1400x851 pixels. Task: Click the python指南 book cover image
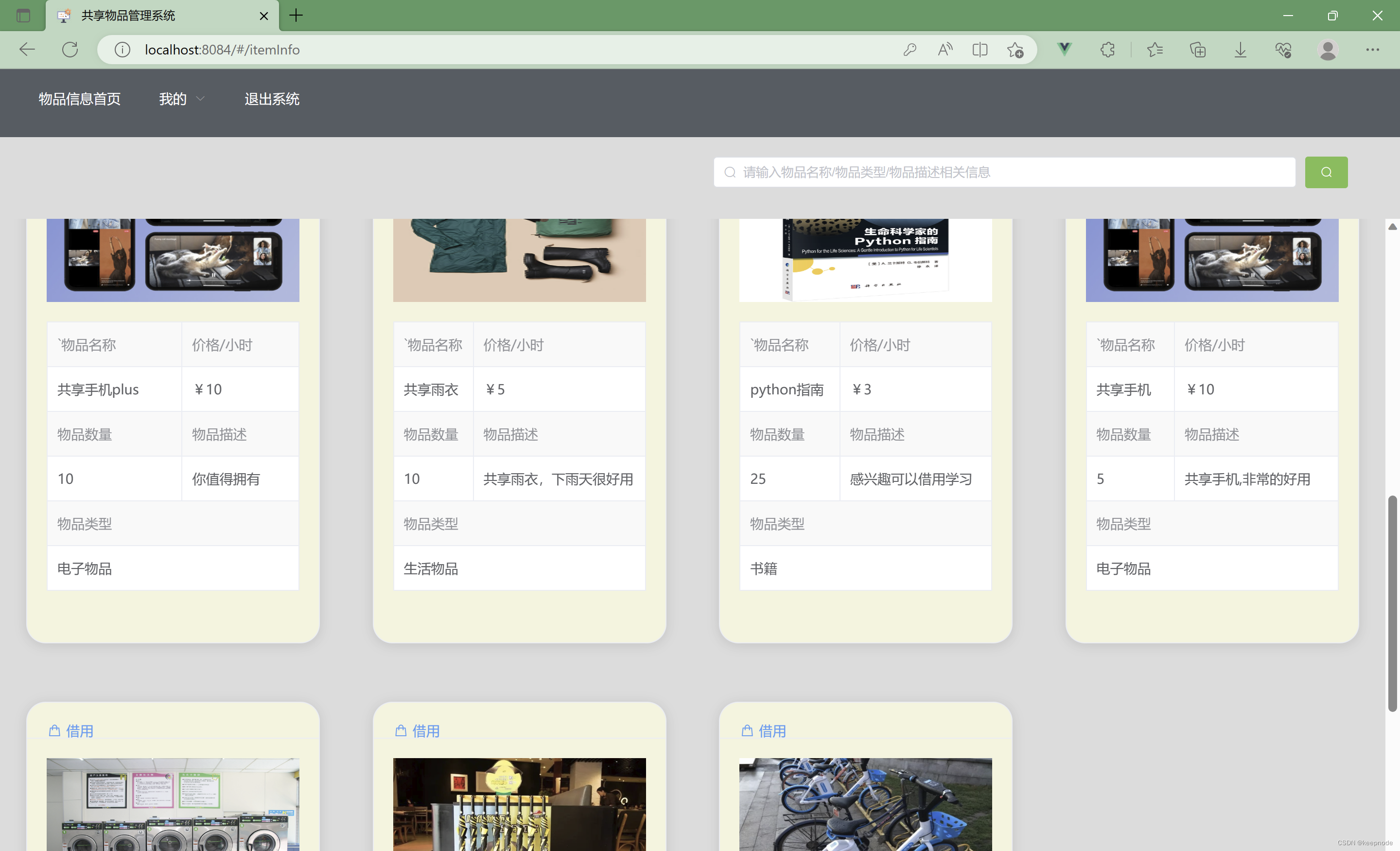[x=865, y=260]
